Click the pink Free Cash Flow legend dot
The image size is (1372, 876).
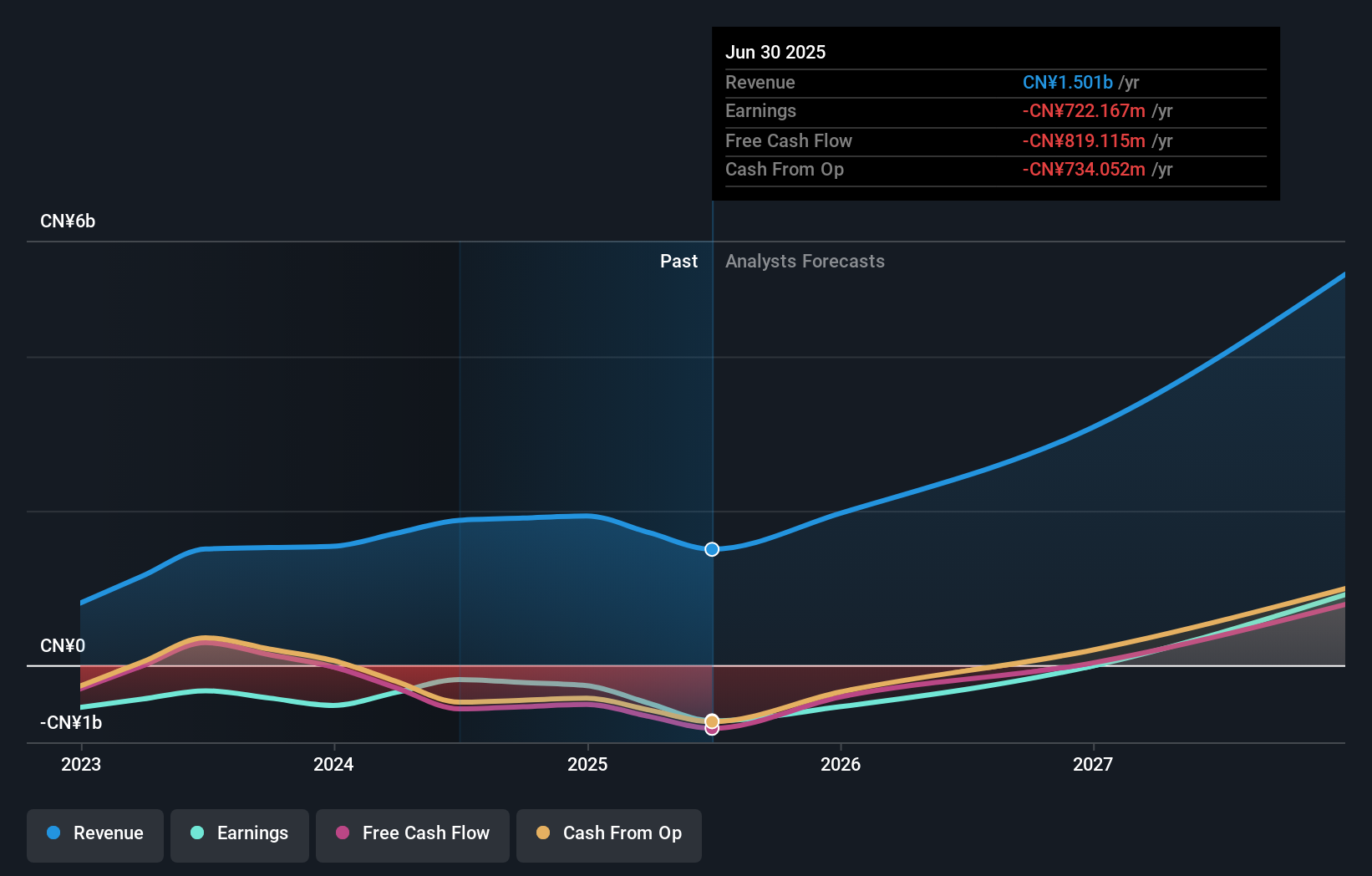pos(343,833)
